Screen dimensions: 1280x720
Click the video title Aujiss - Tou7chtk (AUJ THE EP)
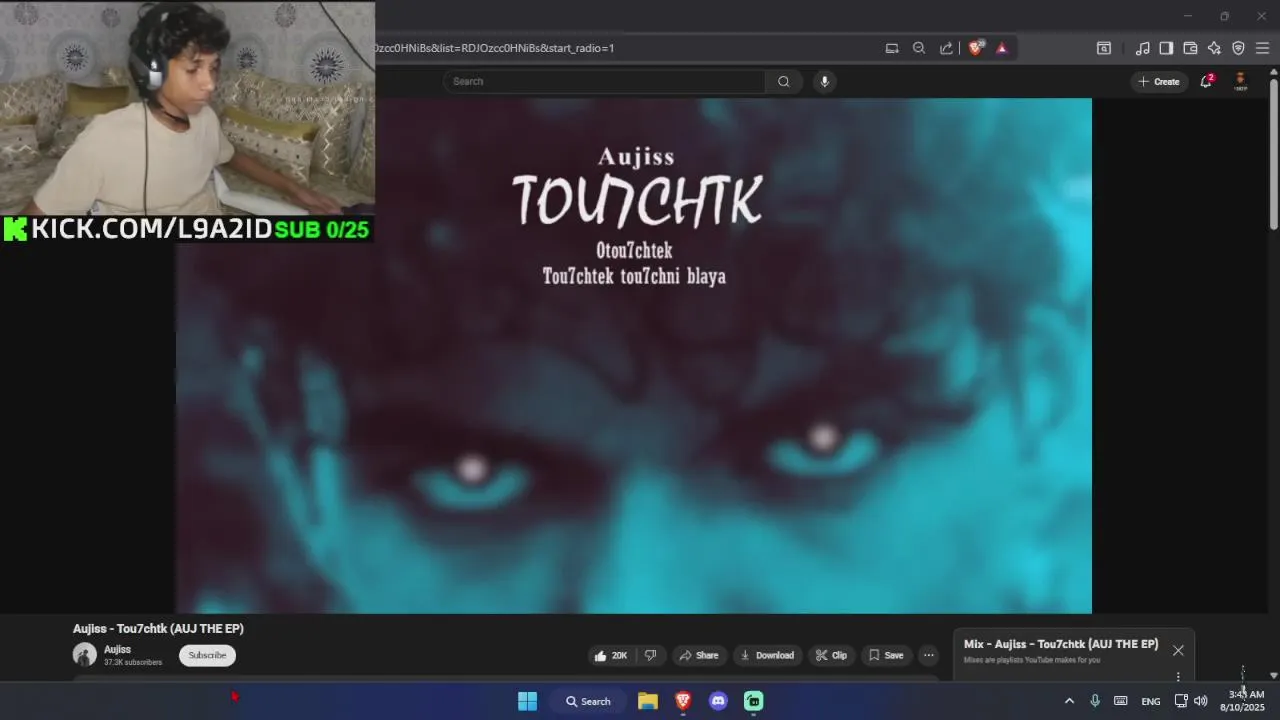(158, 628)
